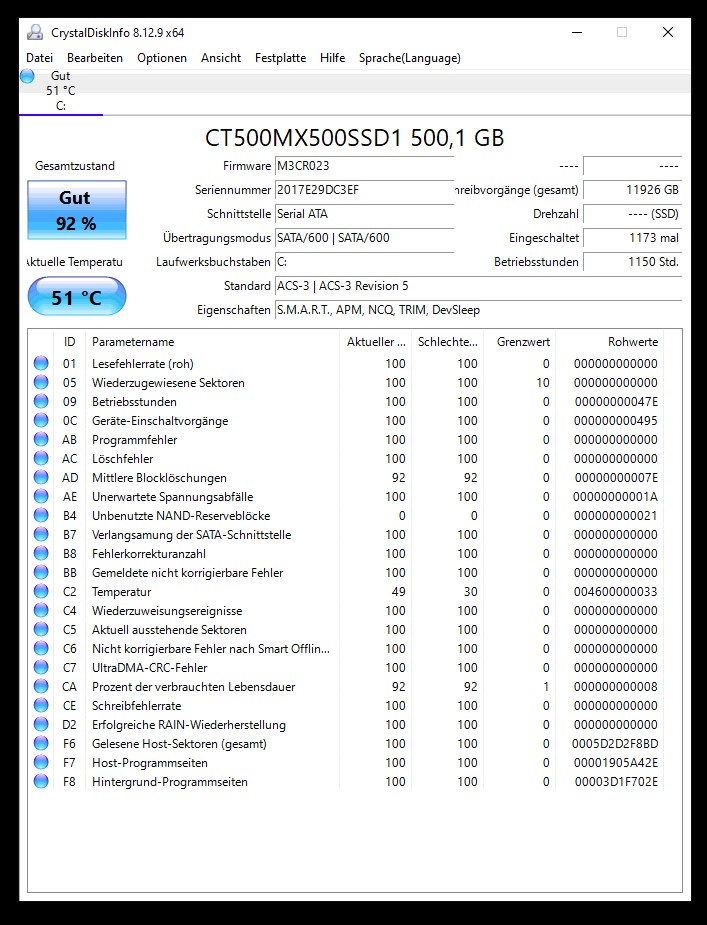Click the ID column header
The height and width of the screenshot is (925, 707).
coord(70,342)
